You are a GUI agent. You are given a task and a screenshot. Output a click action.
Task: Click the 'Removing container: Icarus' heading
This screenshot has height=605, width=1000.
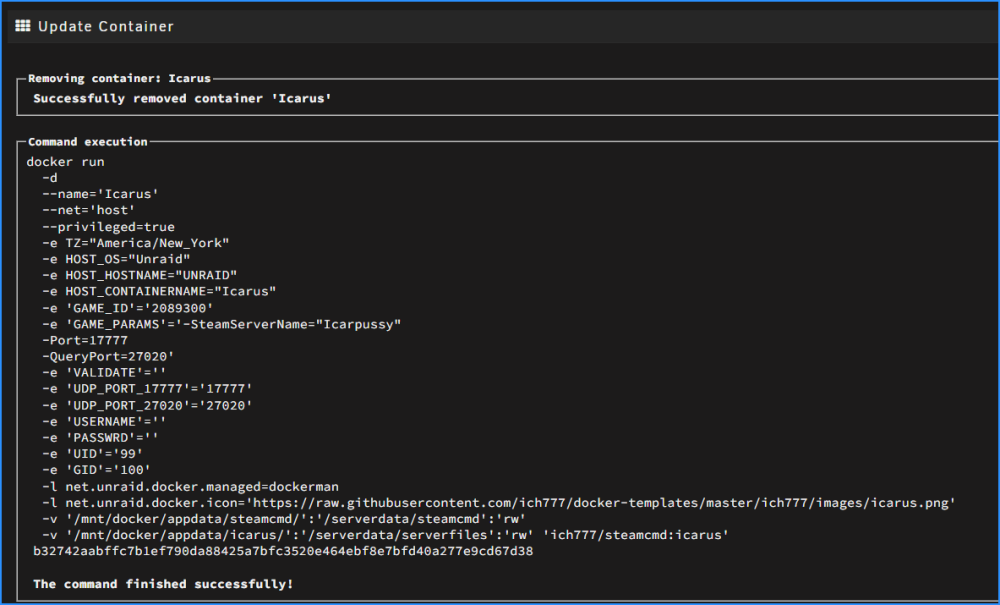click(119, 78)
